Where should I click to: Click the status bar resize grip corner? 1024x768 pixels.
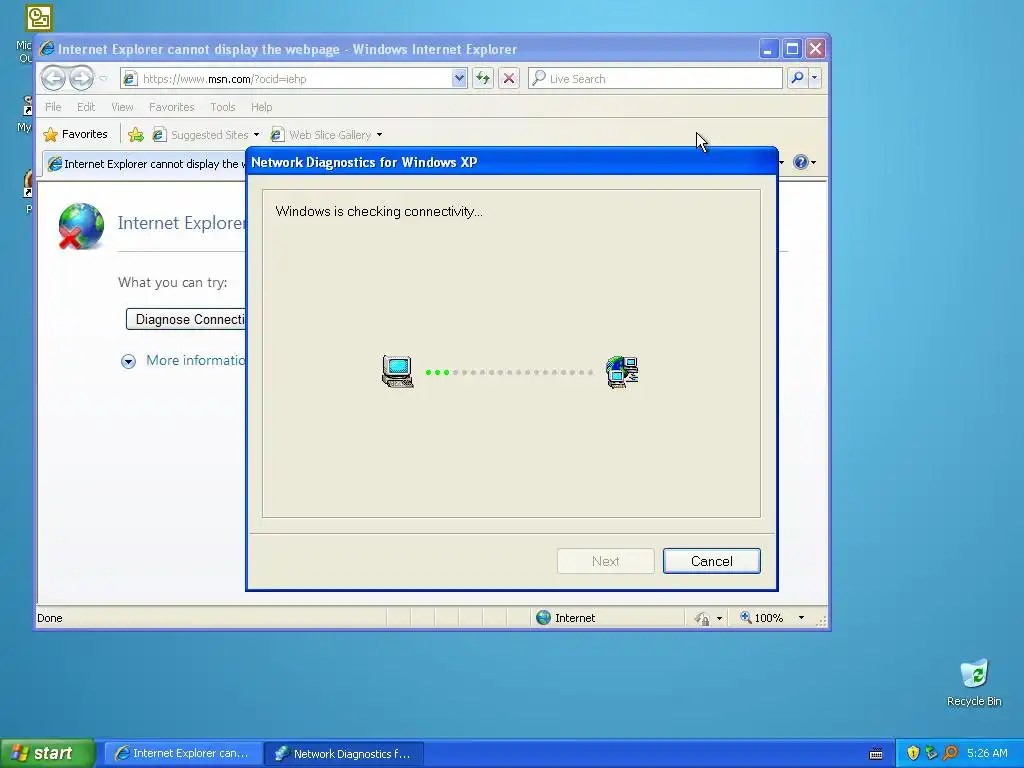[822, 621]
